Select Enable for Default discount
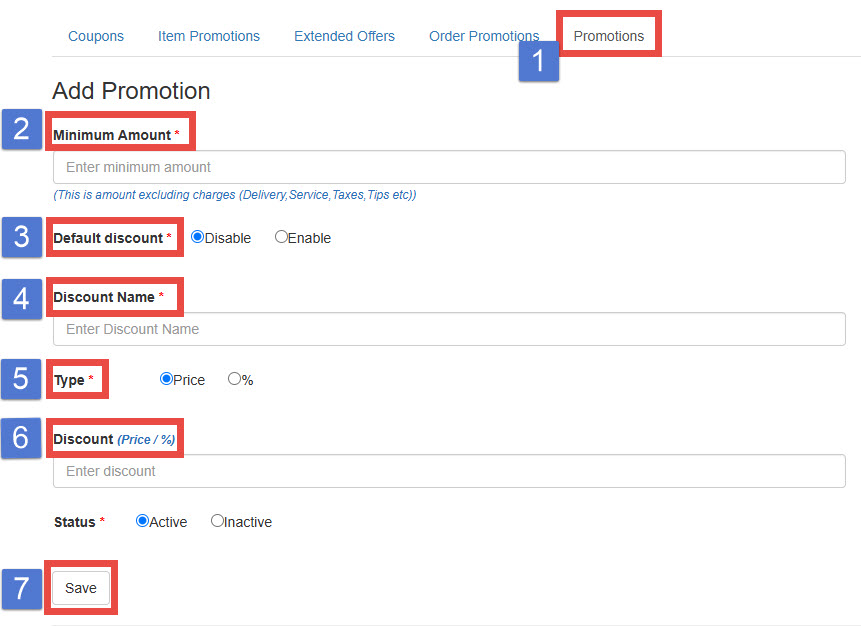 (x=281, y=238)
